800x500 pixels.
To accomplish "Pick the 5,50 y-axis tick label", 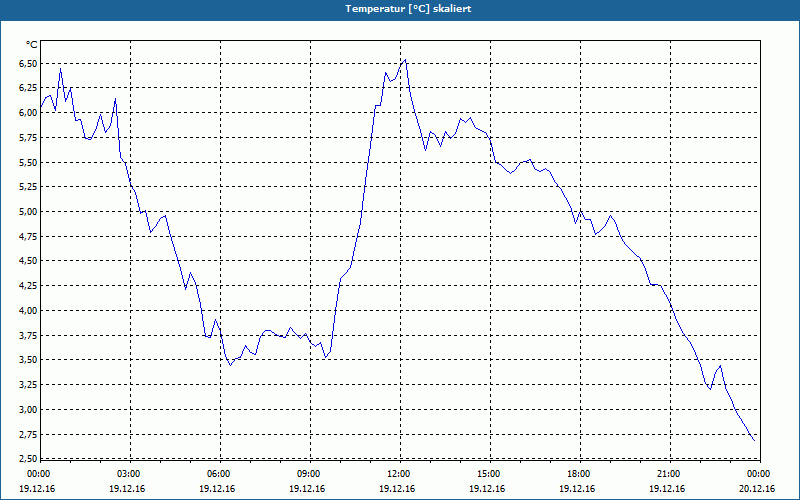I will click(x=28, y=163).
